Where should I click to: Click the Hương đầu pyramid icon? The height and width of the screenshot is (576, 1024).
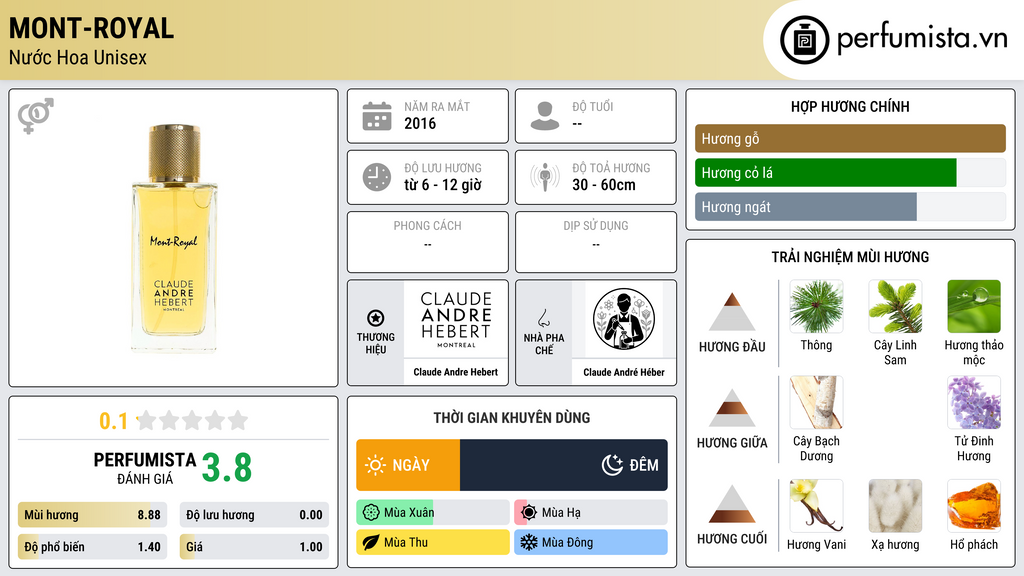[x=732, y=312]
